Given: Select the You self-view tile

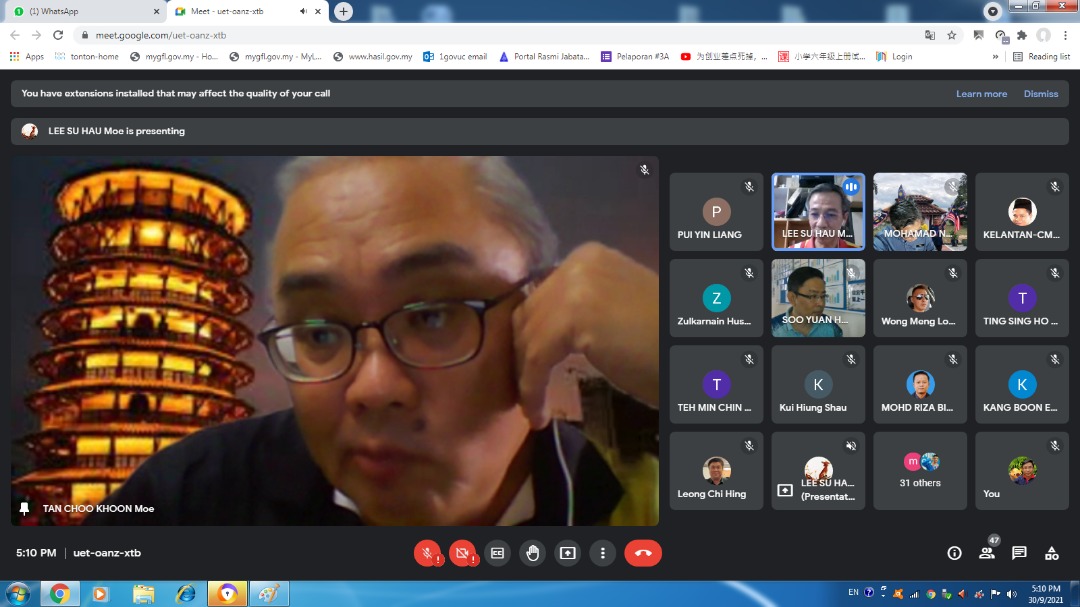Looking at the screenshot, I should [1022, 471].
